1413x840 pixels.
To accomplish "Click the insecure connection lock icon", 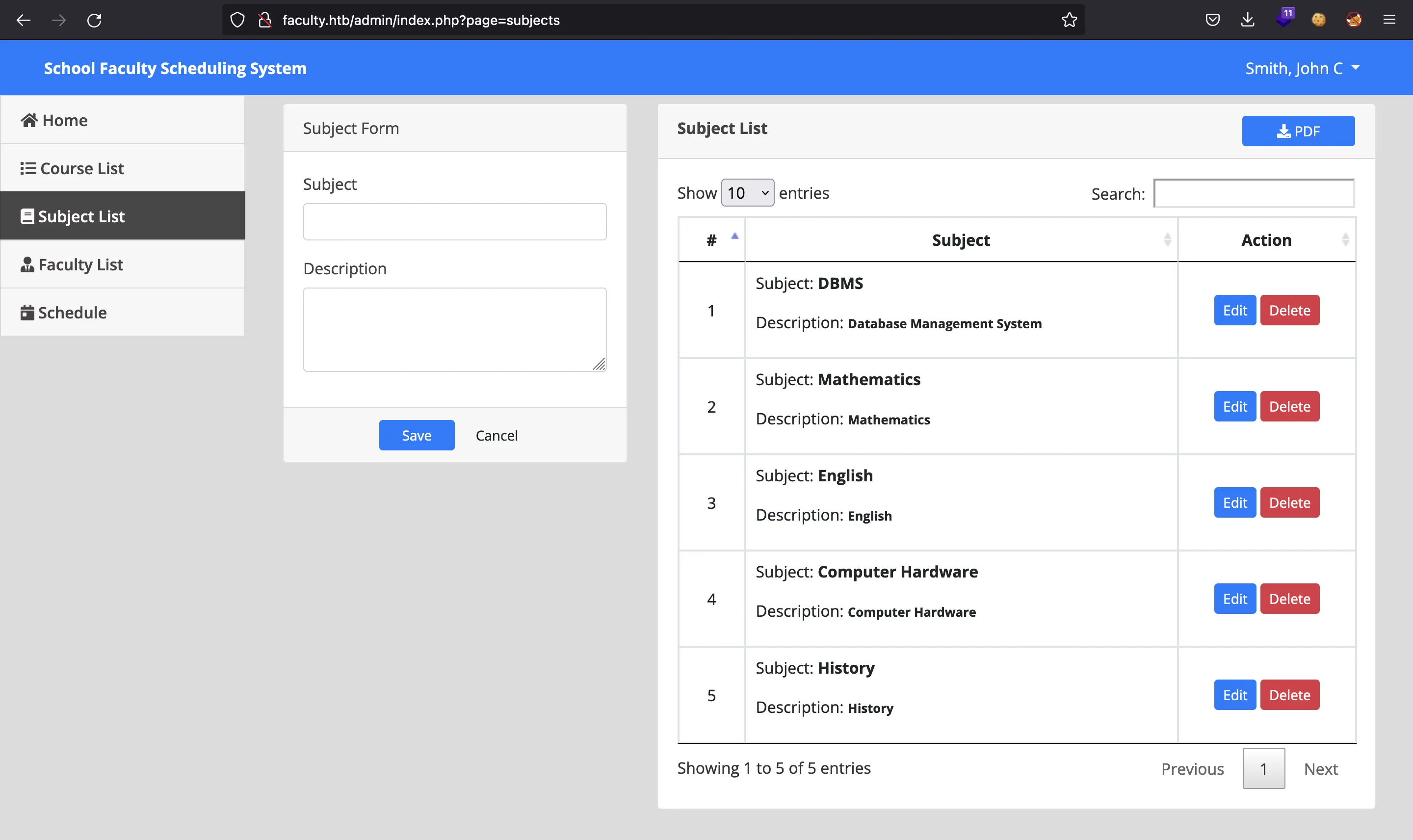I will click(x=264, y=21).
